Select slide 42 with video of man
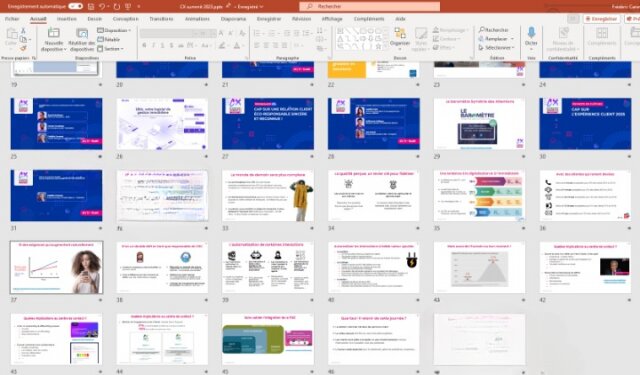640x375 pixels. point(585,267)
